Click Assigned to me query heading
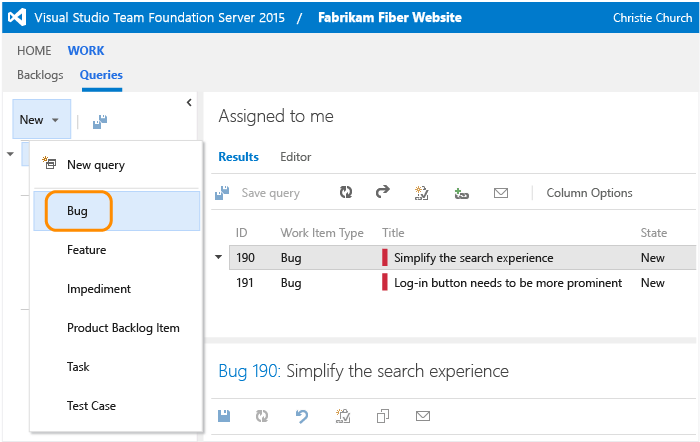Viewport: 700px width, 442px height. (276, 116)
